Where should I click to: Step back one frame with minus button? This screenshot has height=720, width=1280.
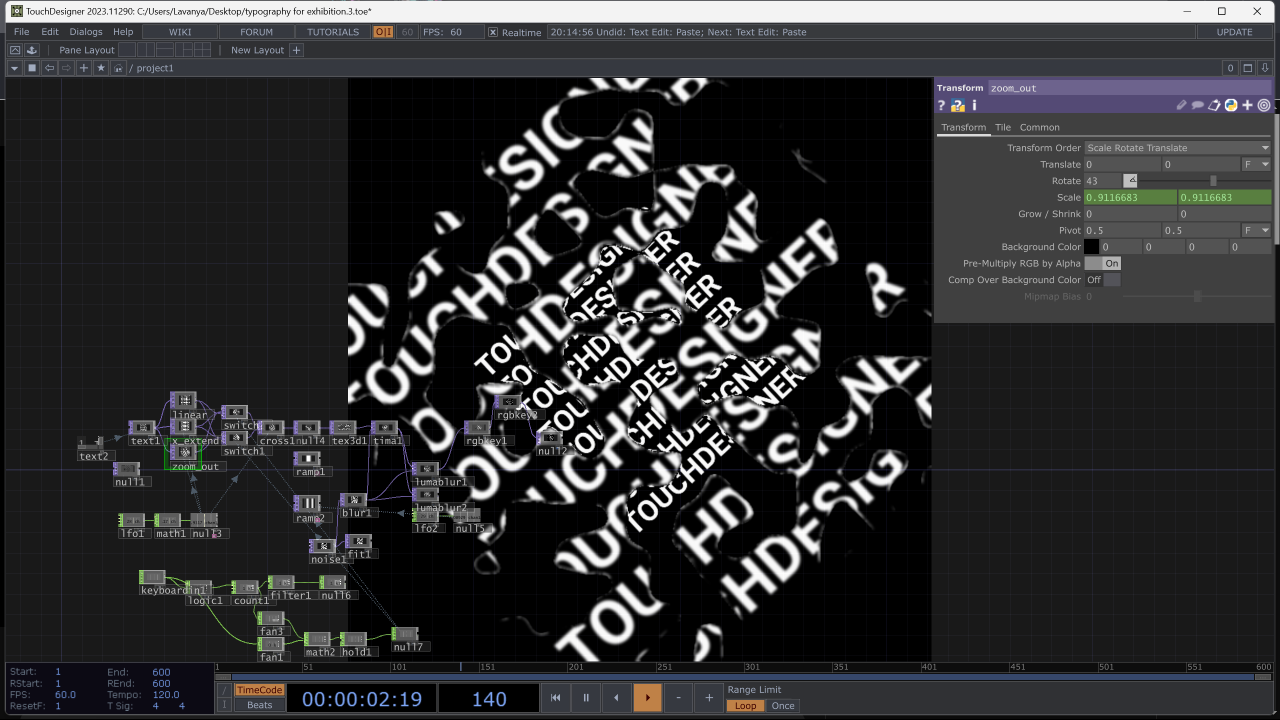(679, 698)
